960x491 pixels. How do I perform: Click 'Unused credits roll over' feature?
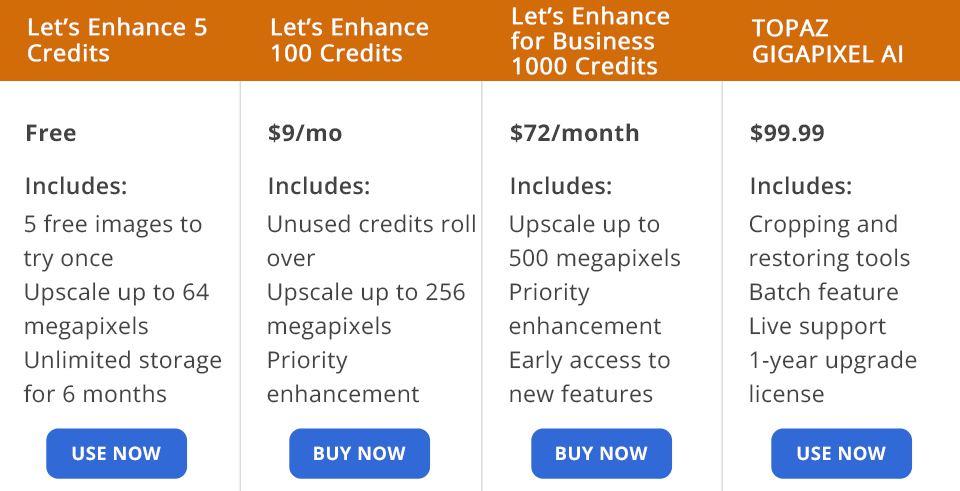[371, 241]
